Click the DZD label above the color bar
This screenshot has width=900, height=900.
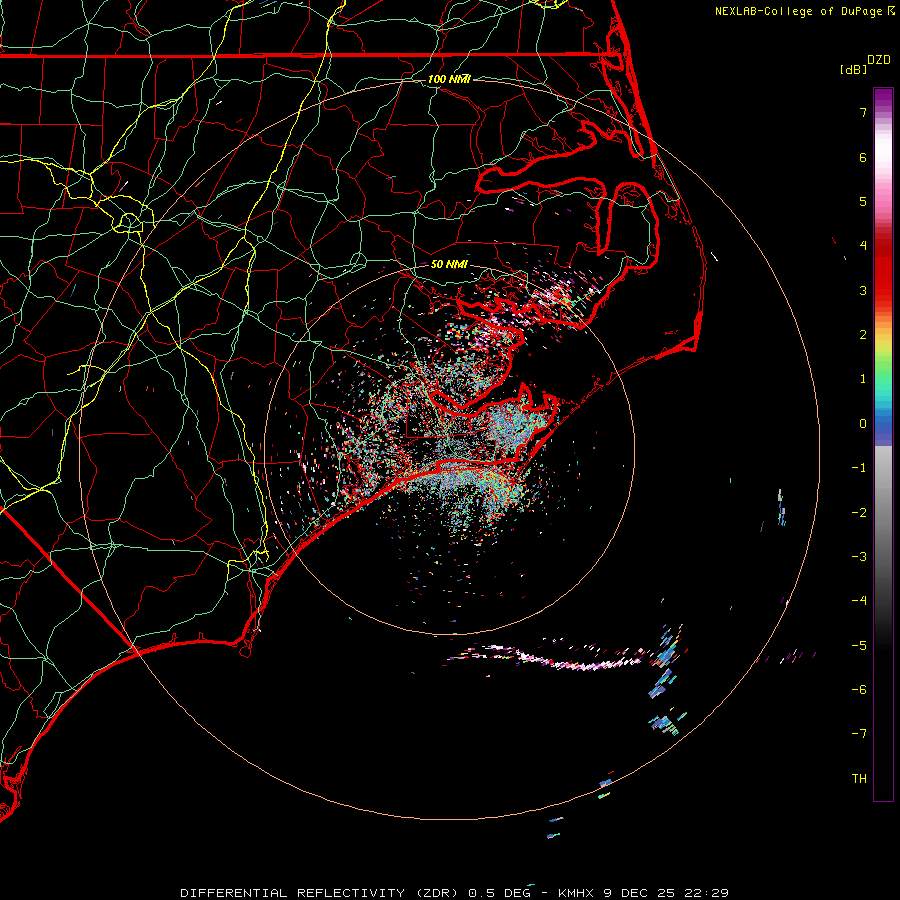(879, 60)
